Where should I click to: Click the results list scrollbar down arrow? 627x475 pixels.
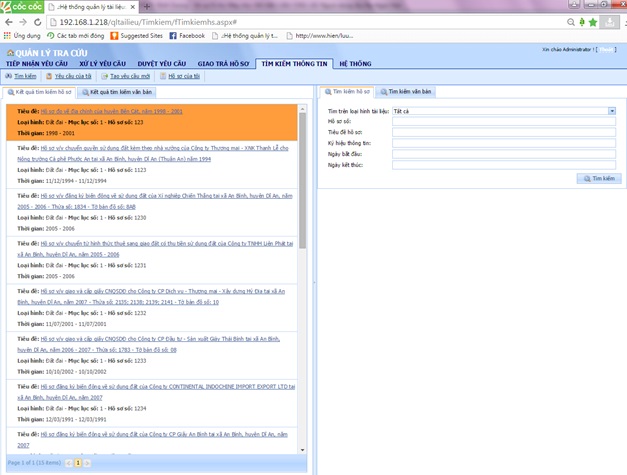303,450
